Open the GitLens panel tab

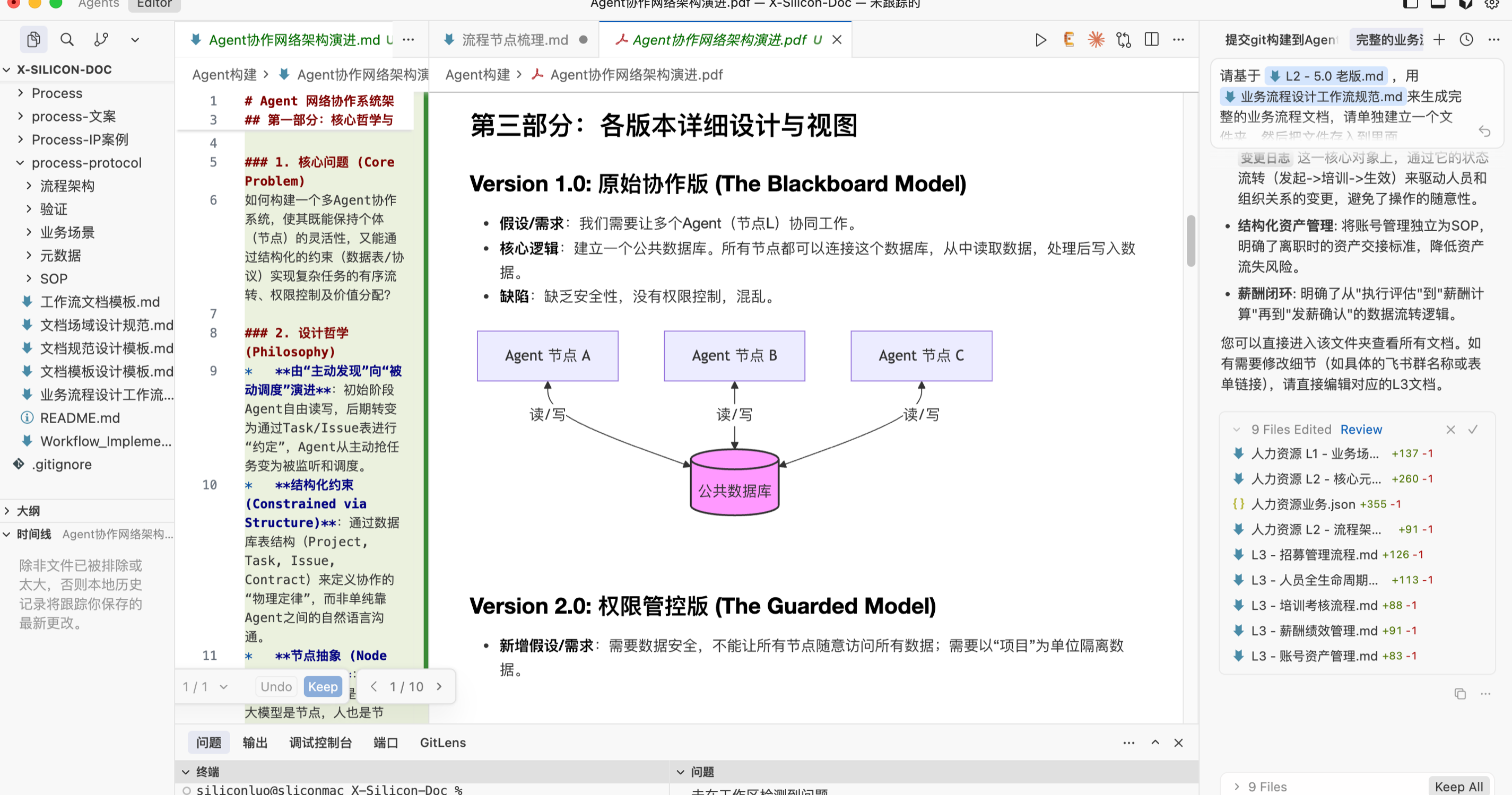coord(442,742)
